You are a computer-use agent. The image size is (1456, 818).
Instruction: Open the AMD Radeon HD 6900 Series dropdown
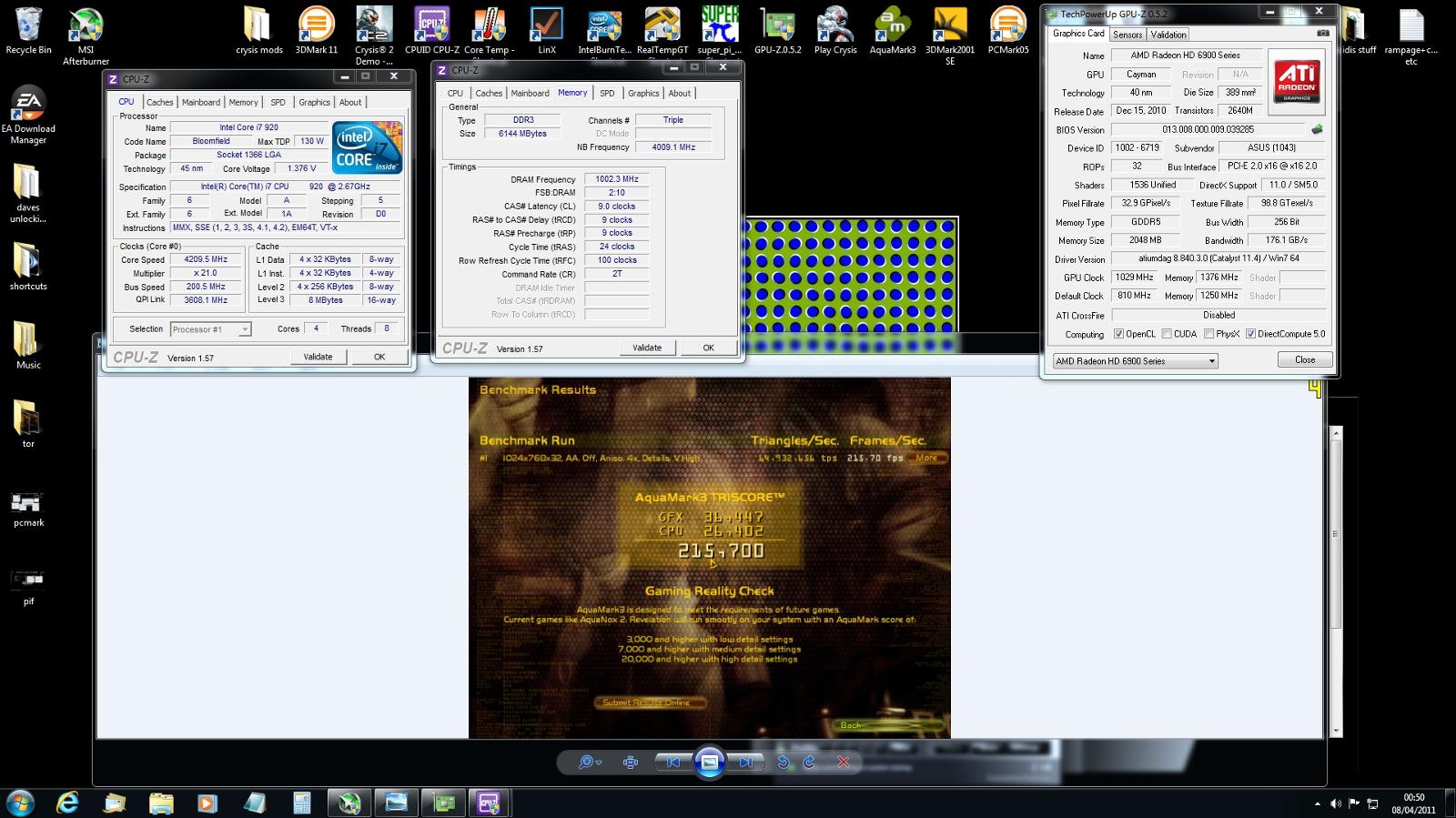pyautogui.click(x=1135, y=361)
